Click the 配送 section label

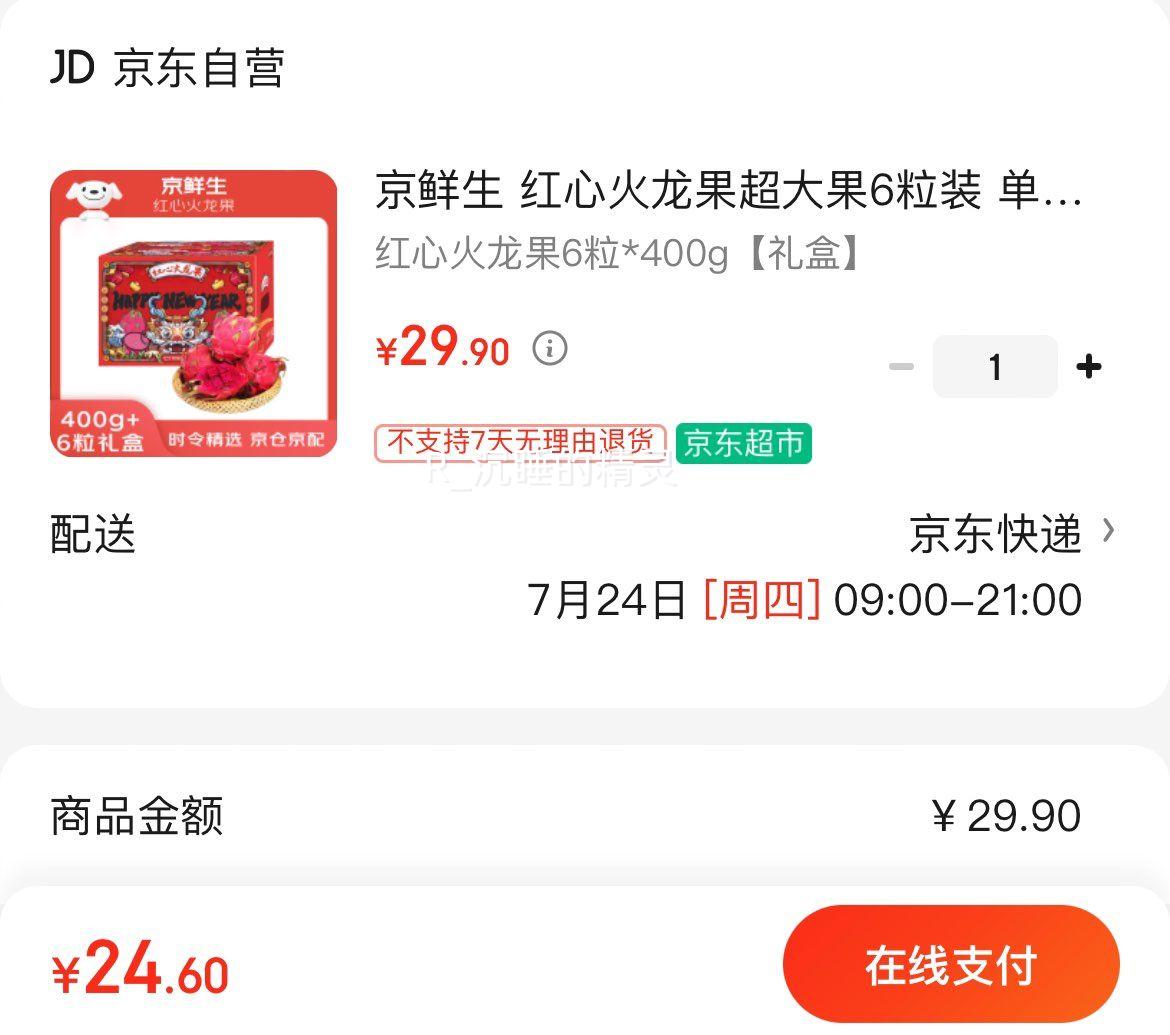click(x=93, y=534)
